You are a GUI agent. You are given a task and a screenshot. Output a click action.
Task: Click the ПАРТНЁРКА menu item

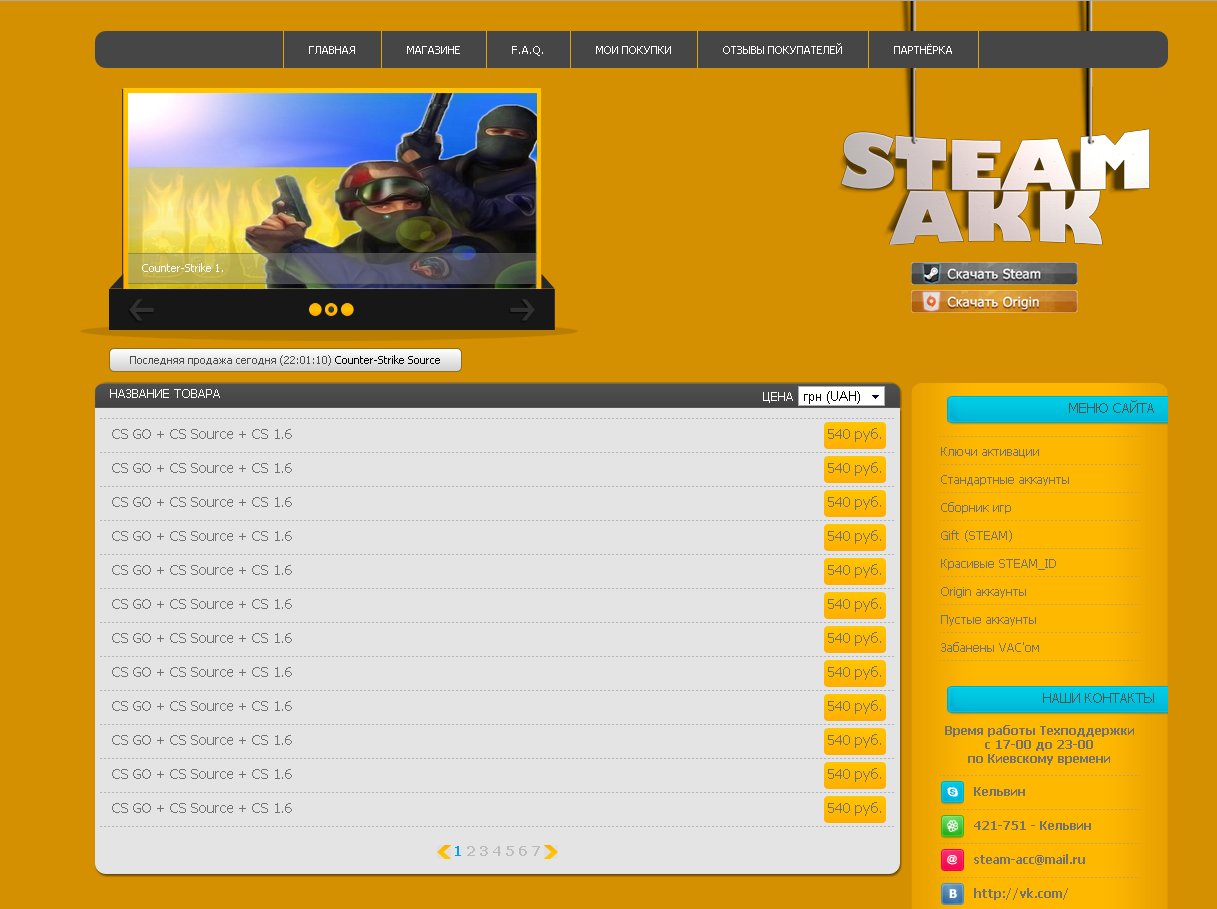tap(923, 50)
